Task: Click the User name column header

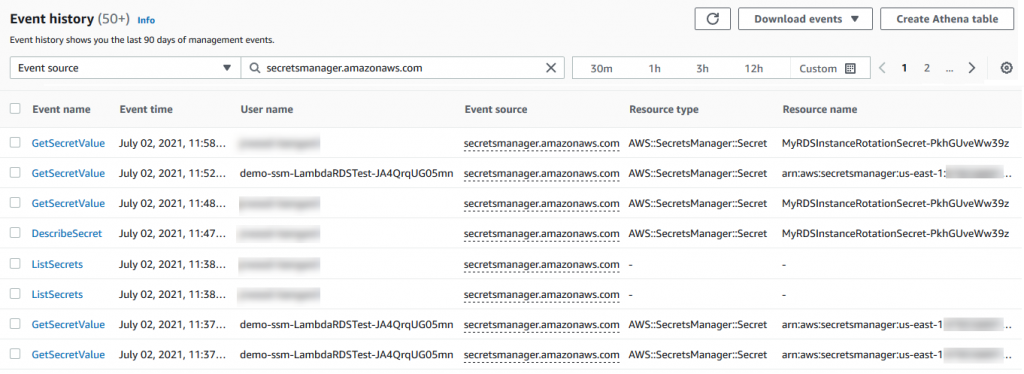Action: tap(266, 109)
